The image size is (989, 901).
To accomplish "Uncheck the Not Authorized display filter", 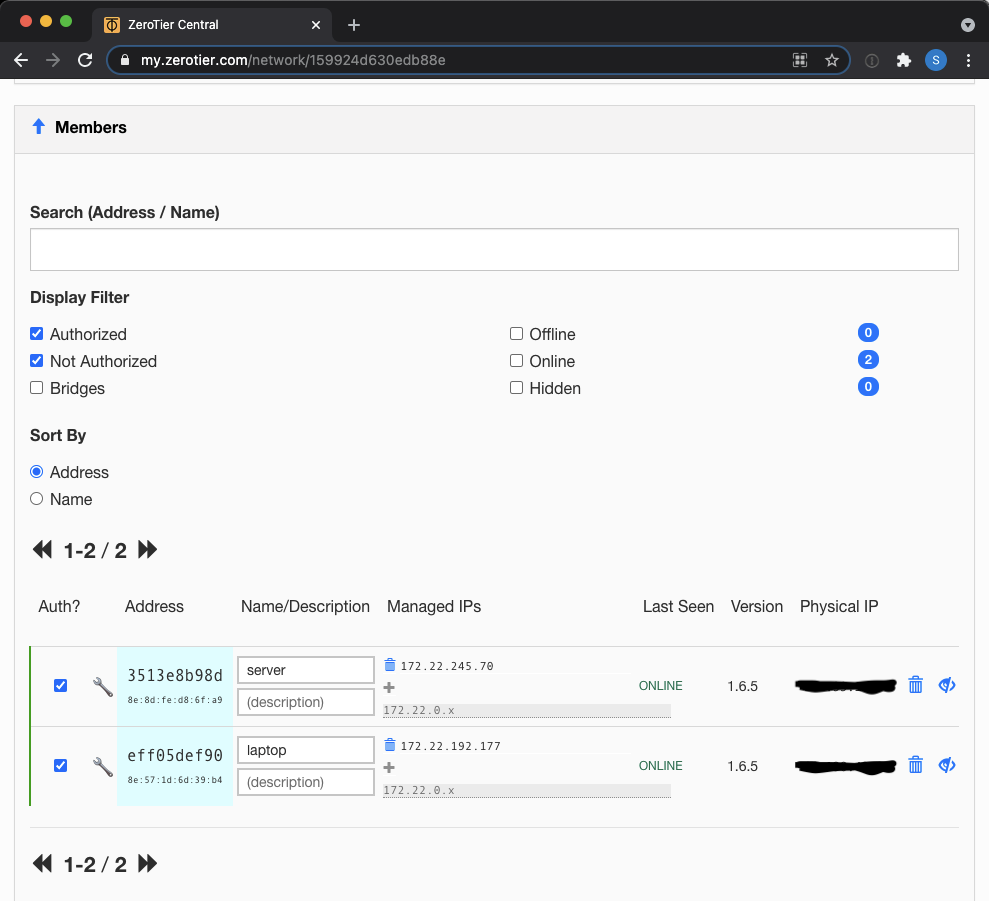I will (37, 360).
